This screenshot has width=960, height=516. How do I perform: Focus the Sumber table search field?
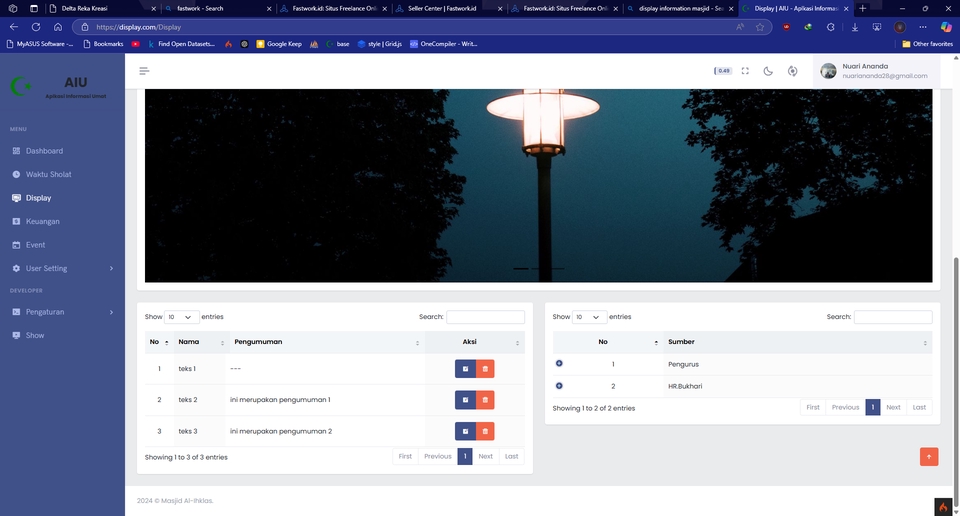[x=893, y=316]
